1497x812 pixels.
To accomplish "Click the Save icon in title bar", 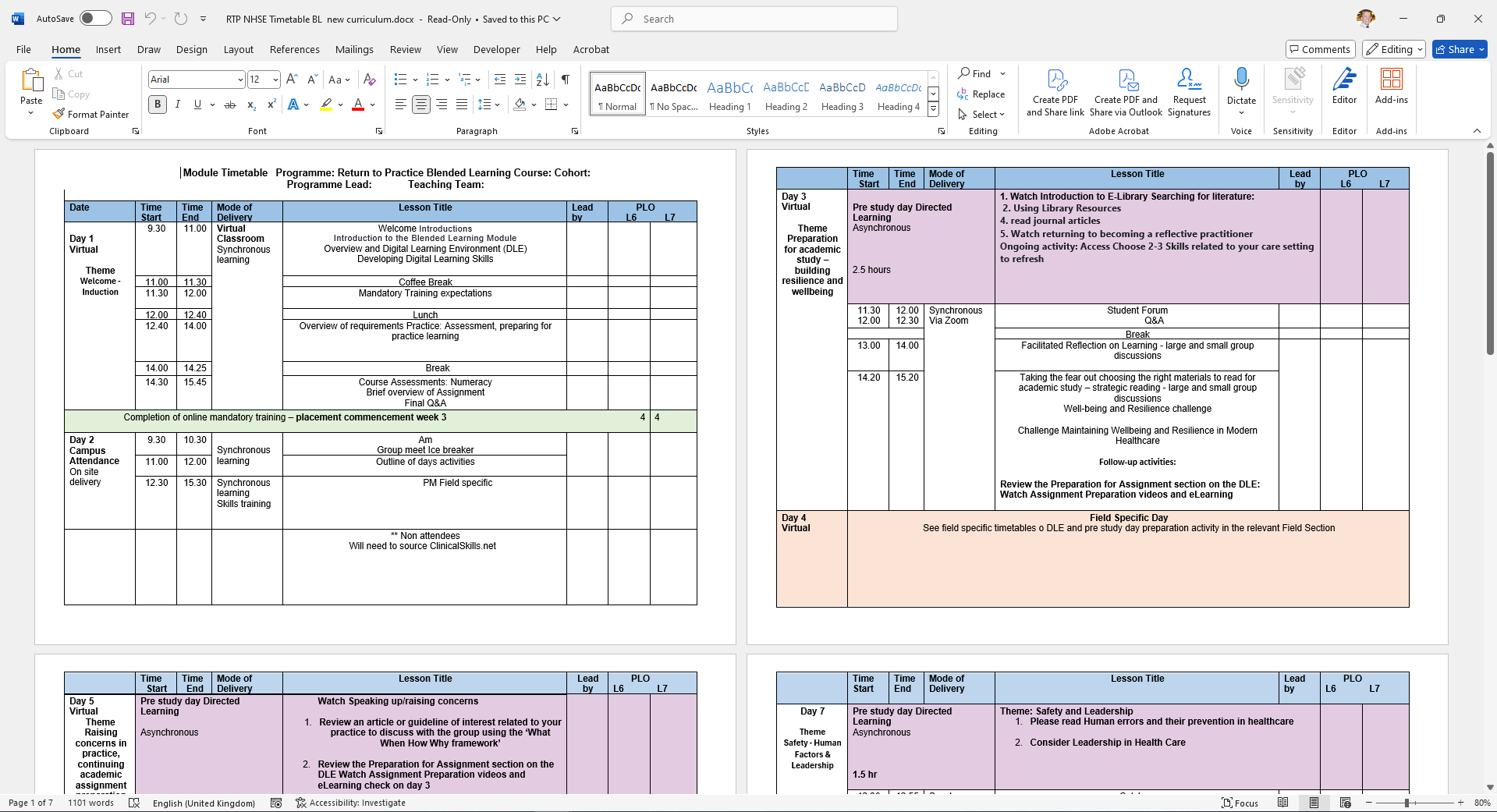I will [x=128, y=19].
